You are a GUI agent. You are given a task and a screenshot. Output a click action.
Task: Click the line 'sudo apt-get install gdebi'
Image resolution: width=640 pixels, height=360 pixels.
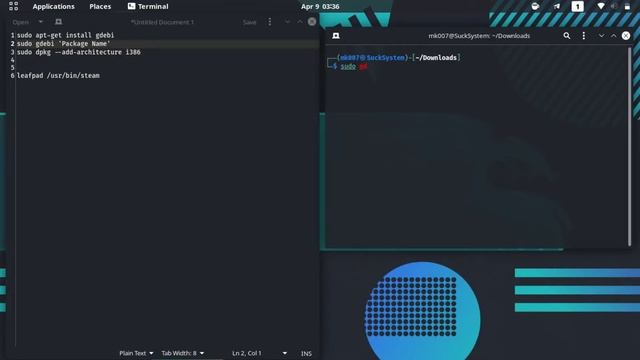[x=65, y=36]
